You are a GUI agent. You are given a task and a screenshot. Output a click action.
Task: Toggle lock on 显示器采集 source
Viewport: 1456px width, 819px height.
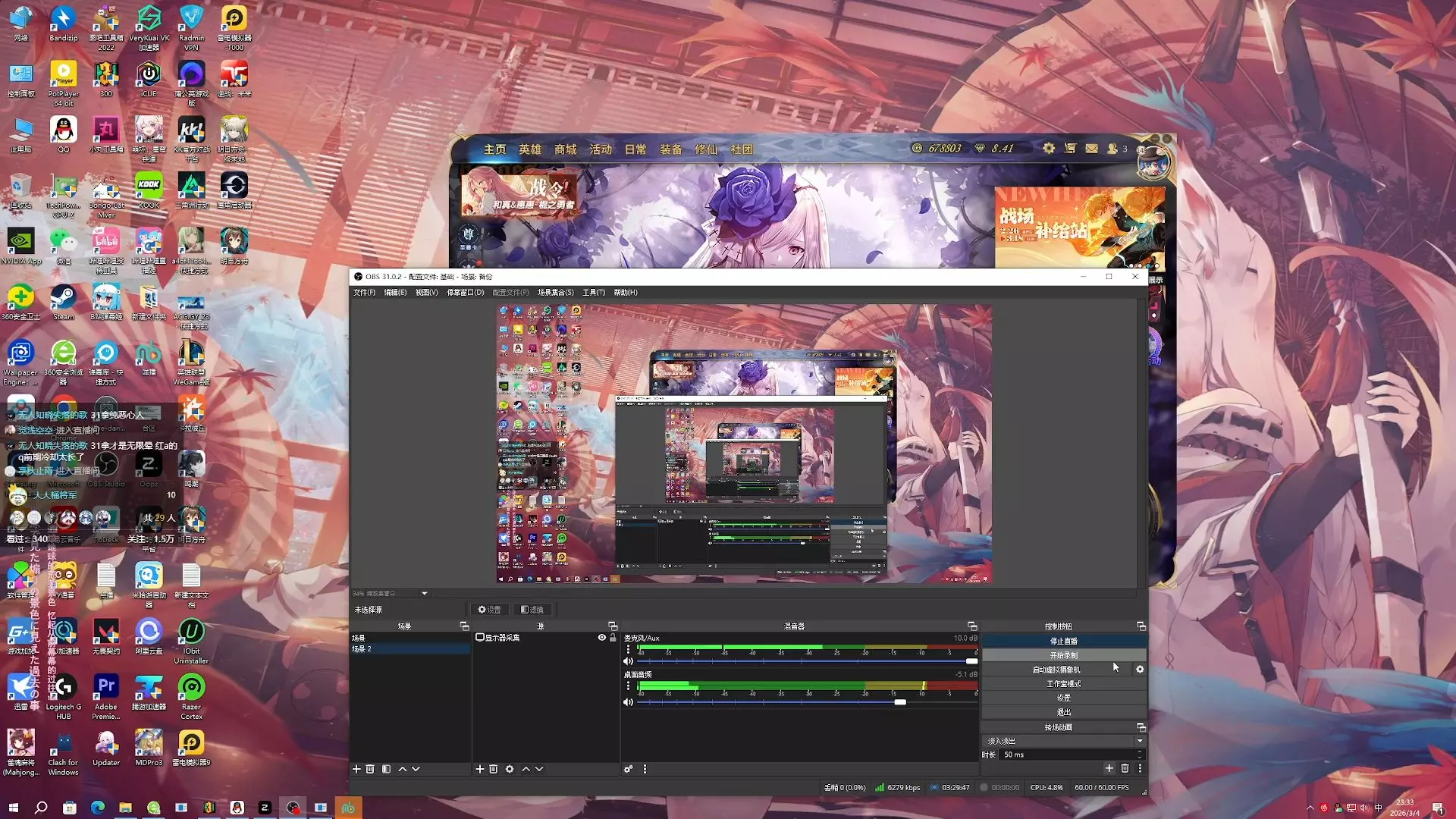coord(613,638)
